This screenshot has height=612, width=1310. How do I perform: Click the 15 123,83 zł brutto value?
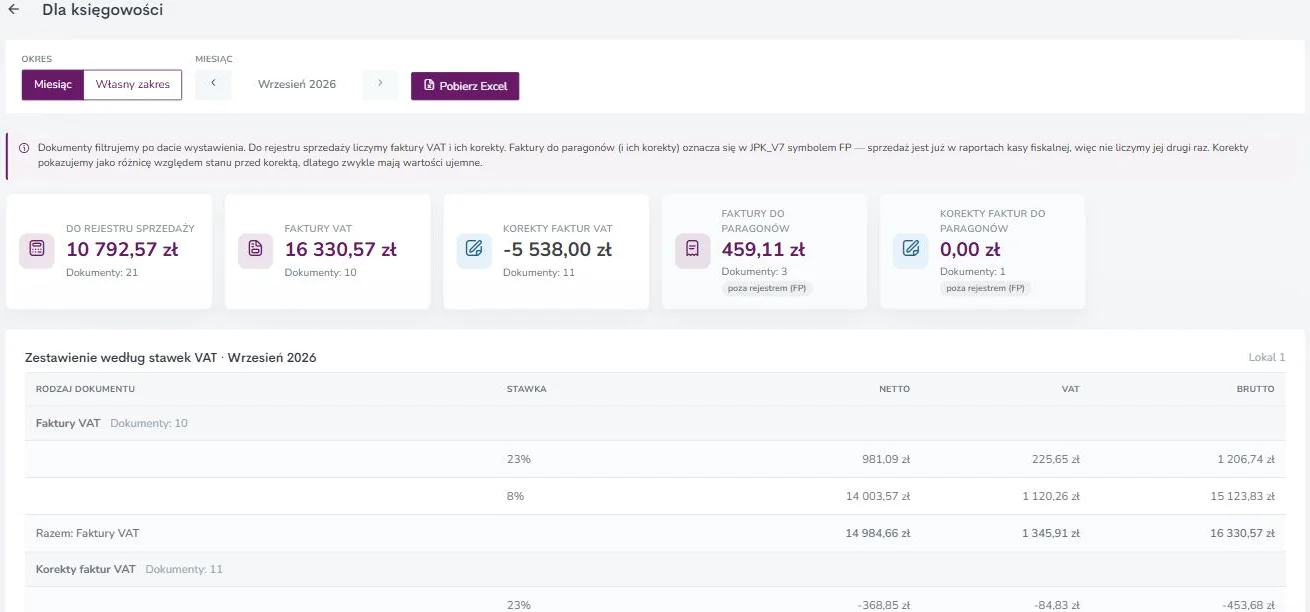1241,496
